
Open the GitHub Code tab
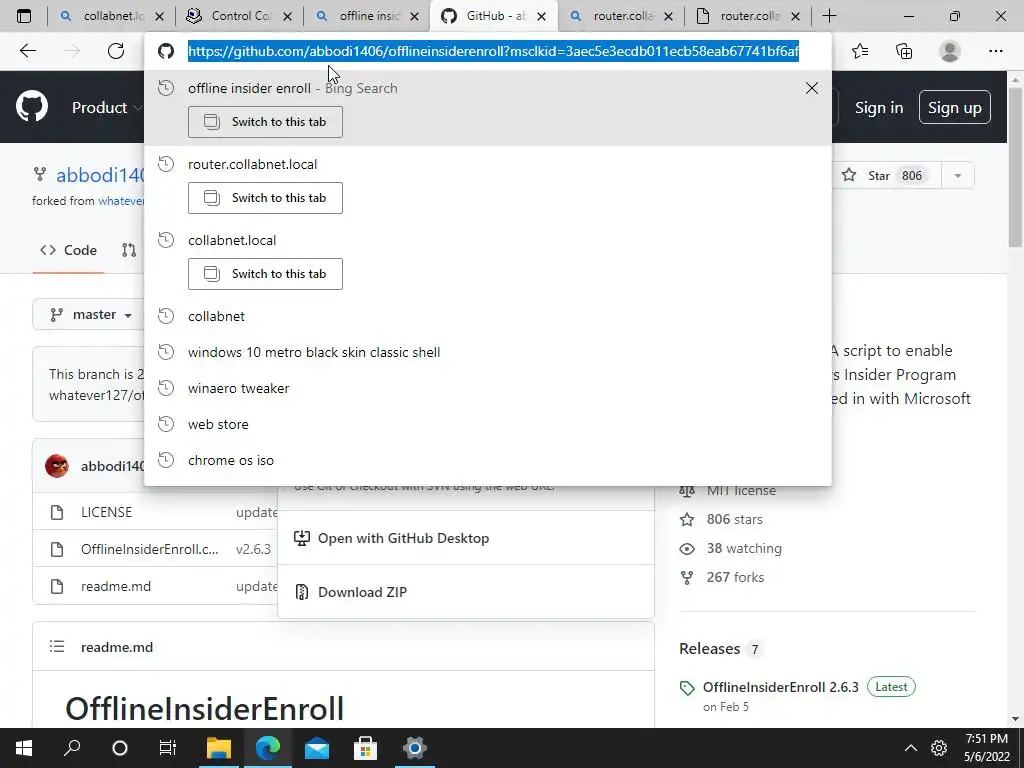pyautogui.click(x=69, y=250)
